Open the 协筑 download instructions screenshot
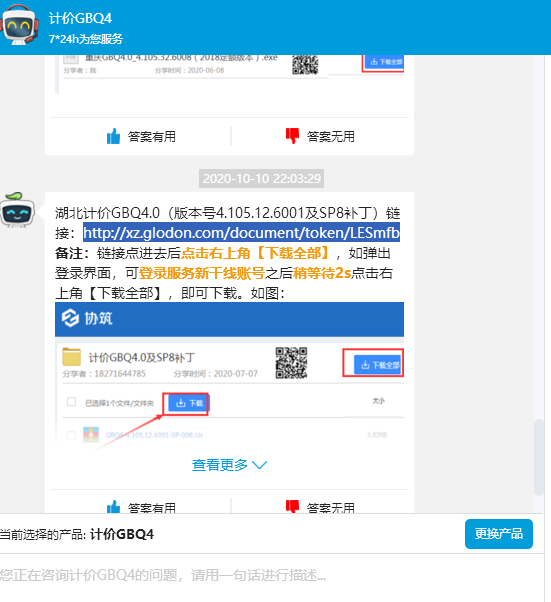 tap(229, 376)
